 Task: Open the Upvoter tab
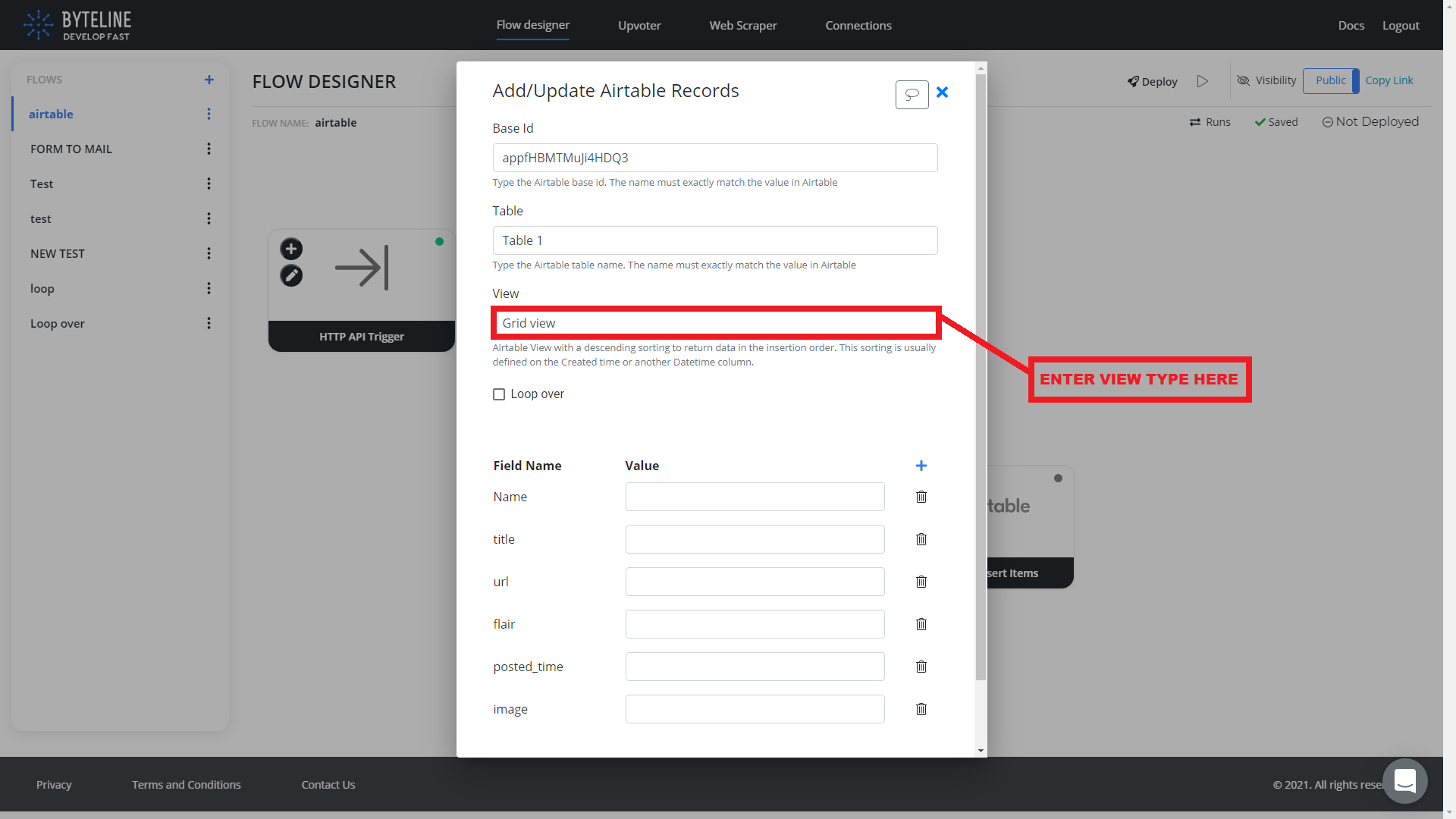pyautogui.click(x=639, y=25)
